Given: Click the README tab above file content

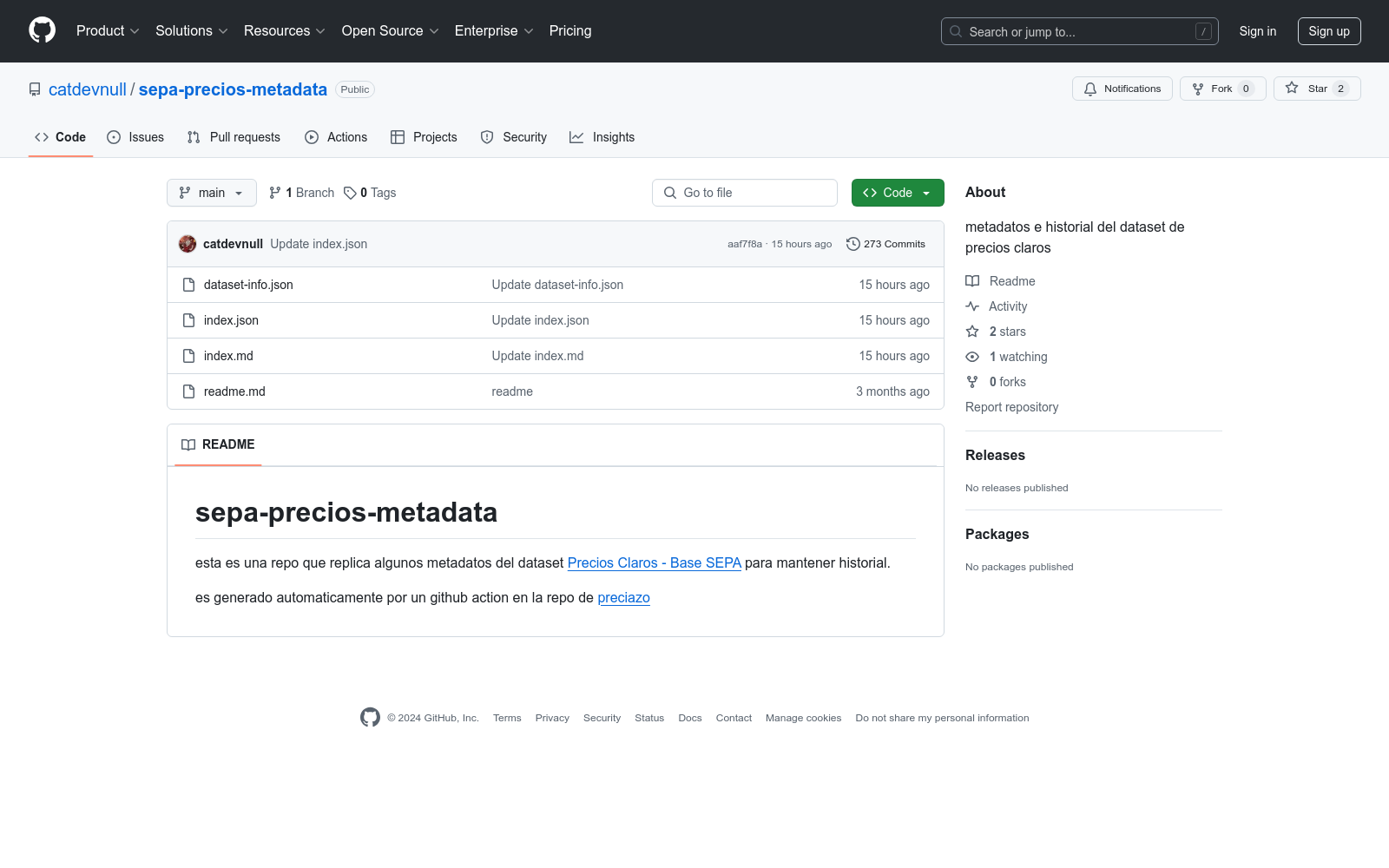Looking at the screenshot, I should [218, 444].
